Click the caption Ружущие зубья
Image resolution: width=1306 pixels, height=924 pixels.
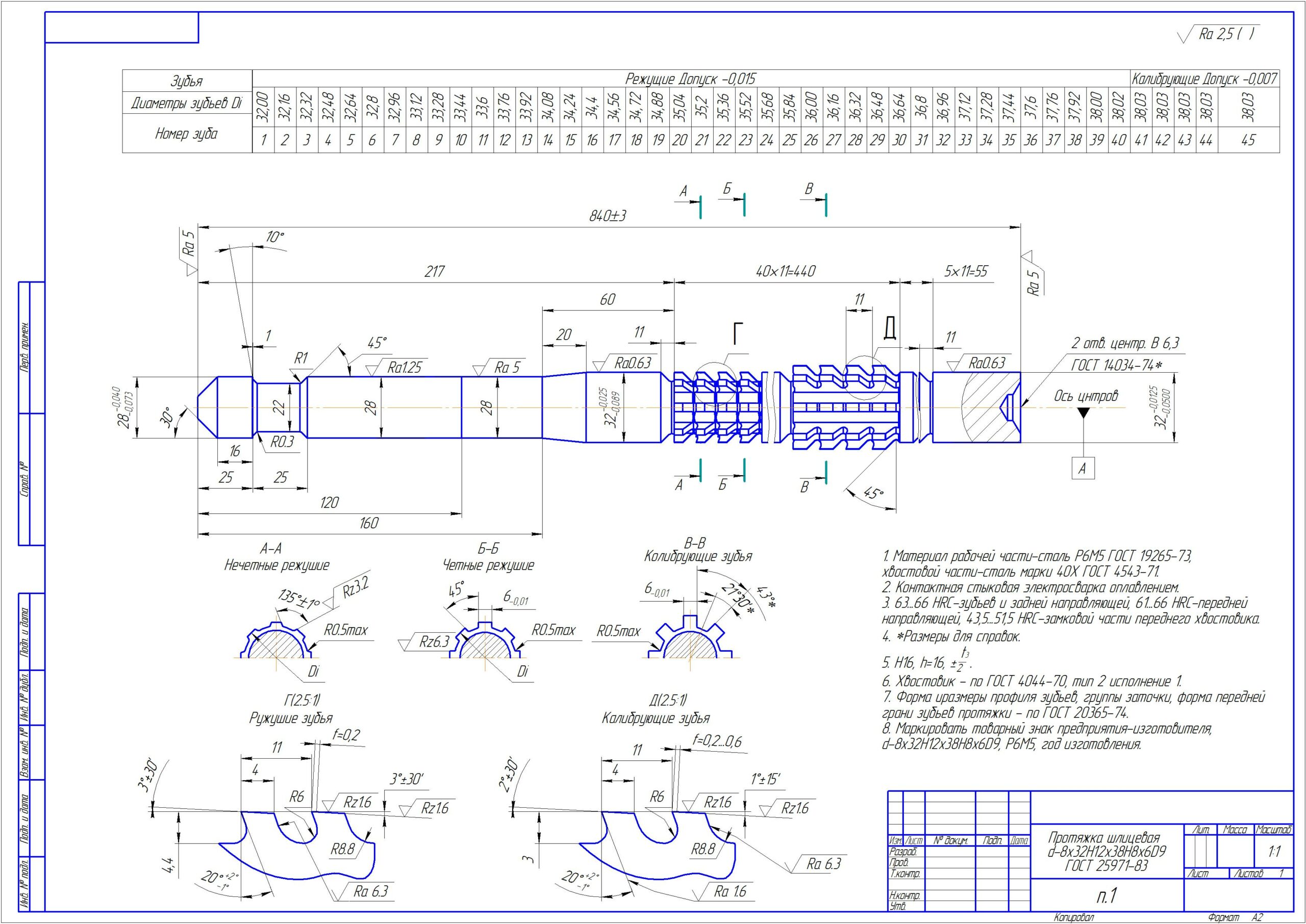291,718
